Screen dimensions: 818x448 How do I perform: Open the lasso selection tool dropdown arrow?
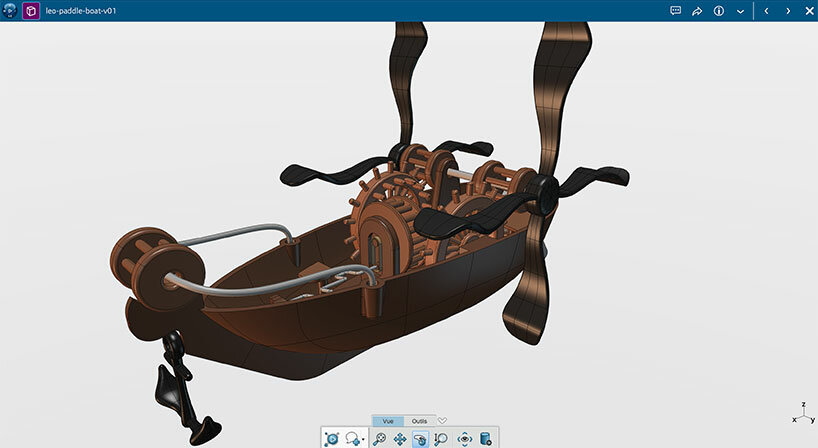(363, 440)
